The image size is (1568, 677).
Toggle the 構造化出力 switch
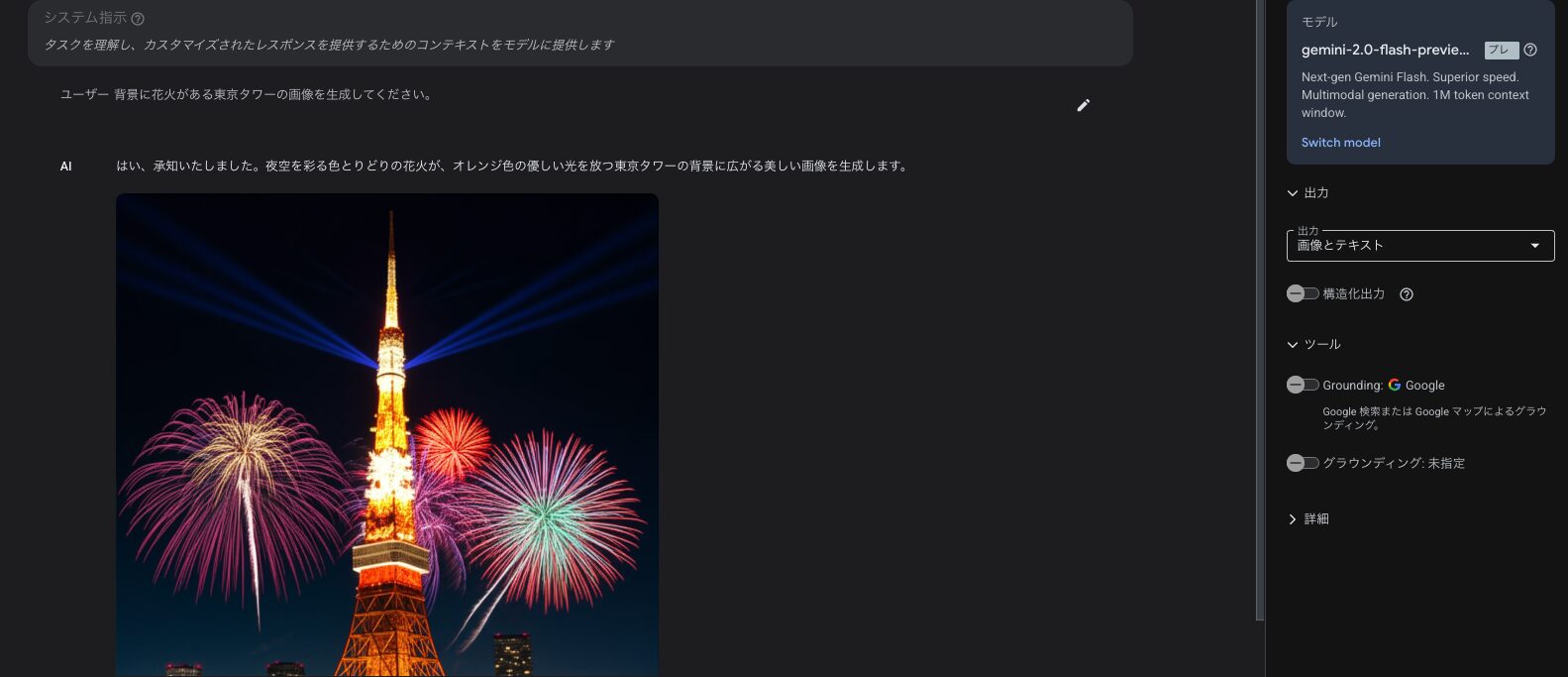pyautogui.click(x=1303, y=293)
